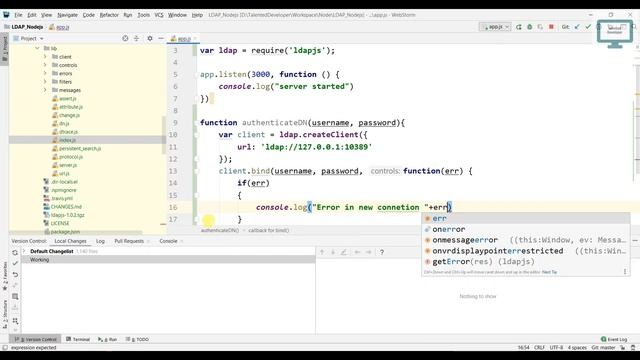Open the app.js run configuration dropdown
Viewport: 640px width, 360px height.
point(495,27)
